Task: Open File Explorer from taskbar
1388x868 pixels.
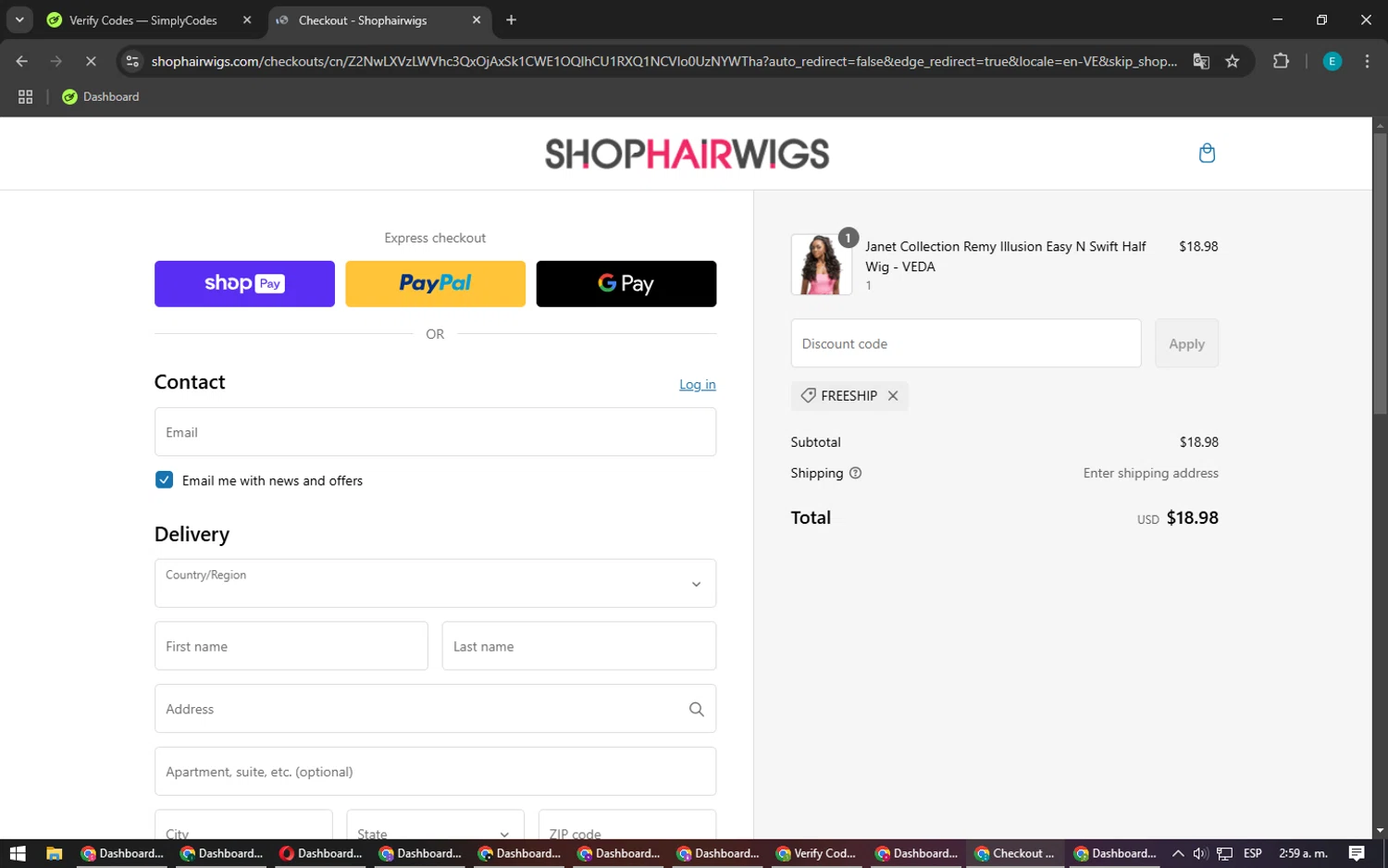Action: click(x=54, y=853)
